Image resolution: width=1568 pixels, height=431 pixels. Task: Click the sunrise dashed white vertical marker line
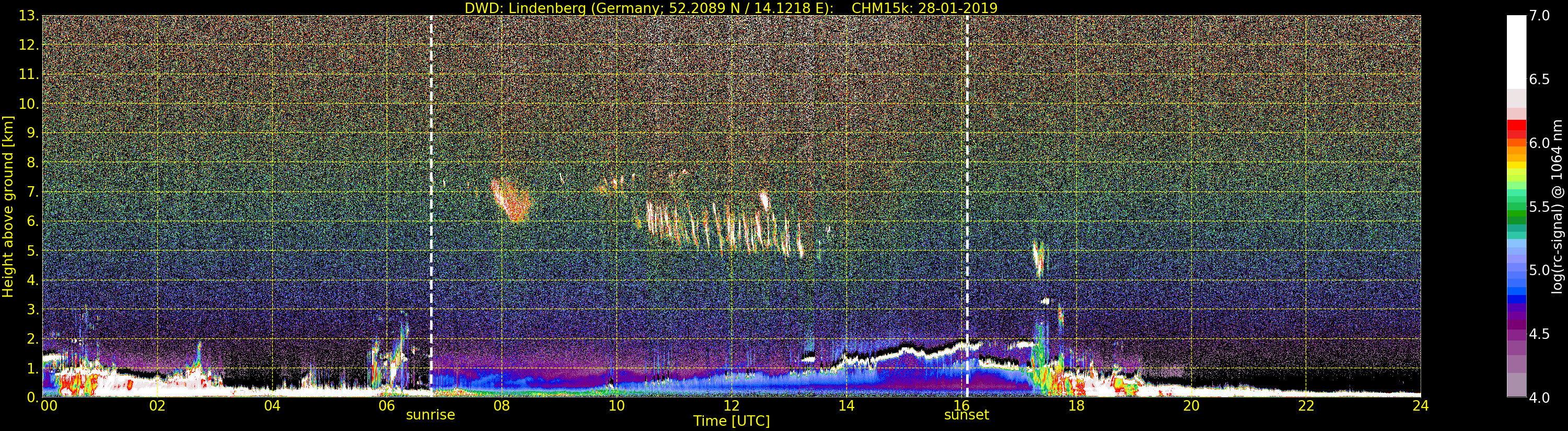pos(431,206)
